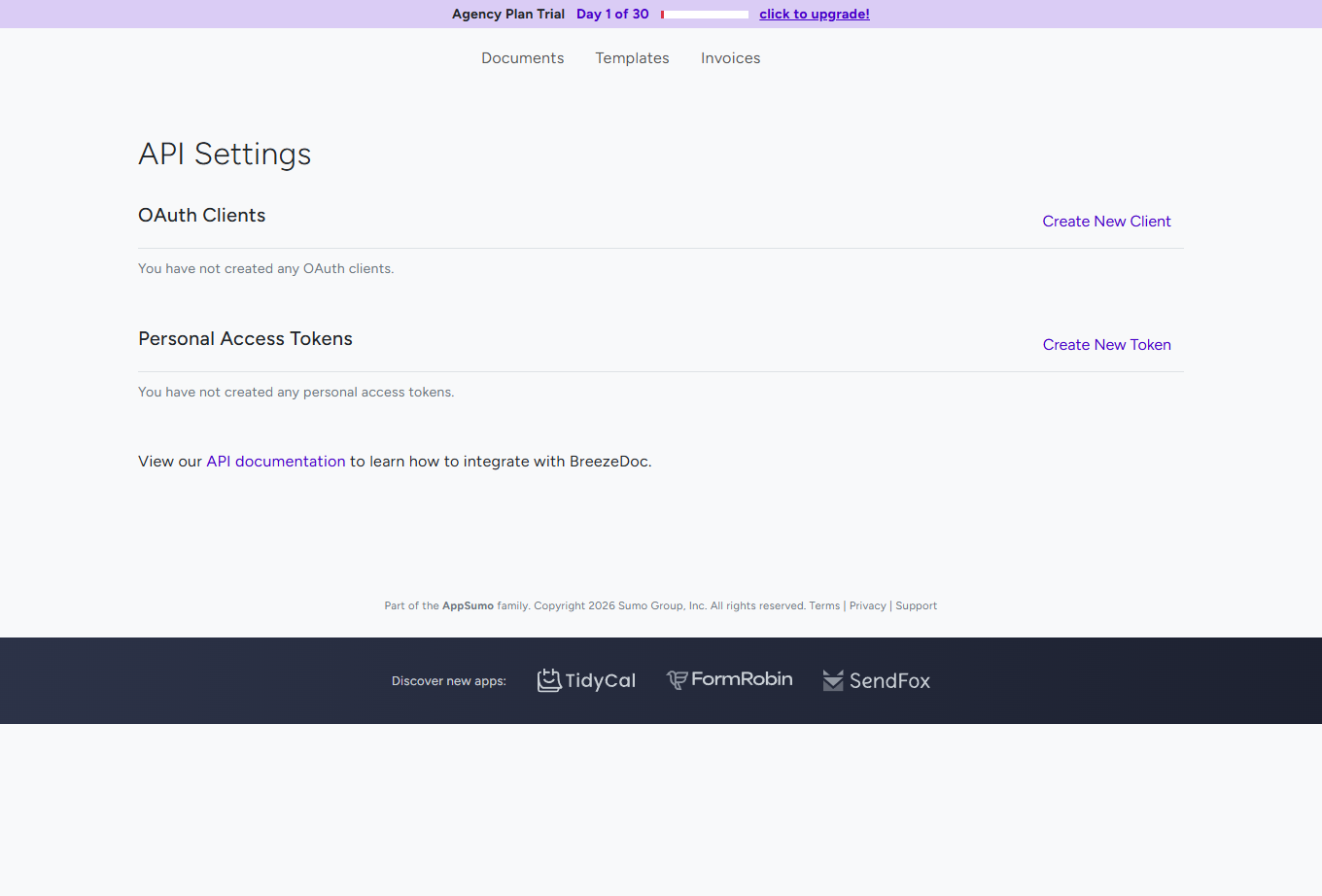Create a new OAuth client
This screenshot has width=1322, height=896.
(1106, 221)
